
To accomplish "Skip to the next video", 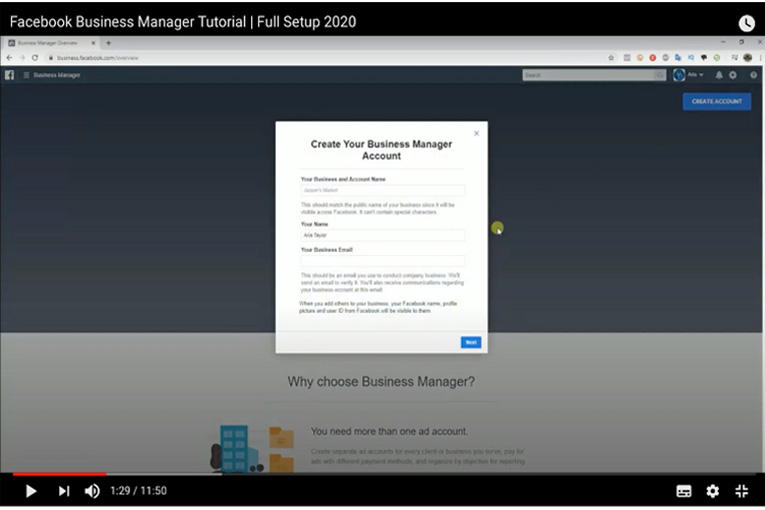I will 64,490.
